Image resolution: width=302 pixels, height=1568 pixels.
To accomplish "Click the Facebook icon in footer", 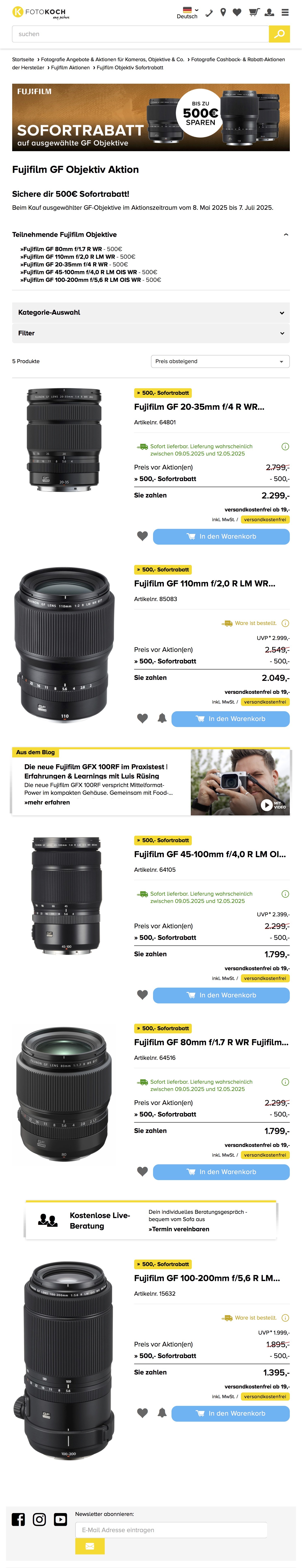I will [x=18, y=1519].
